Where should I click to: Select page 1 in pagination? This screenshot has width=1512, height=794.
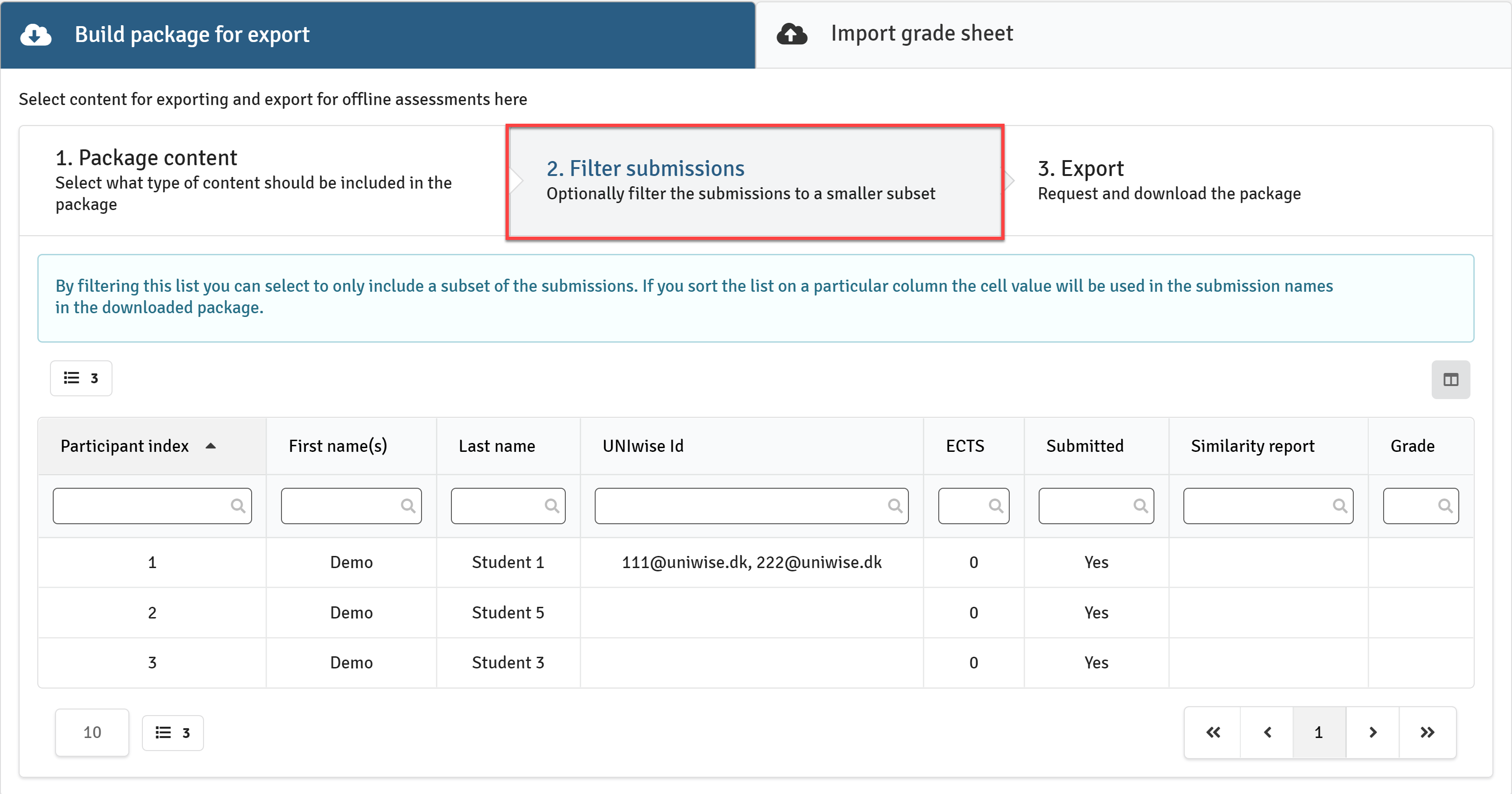coord(1319,732)
